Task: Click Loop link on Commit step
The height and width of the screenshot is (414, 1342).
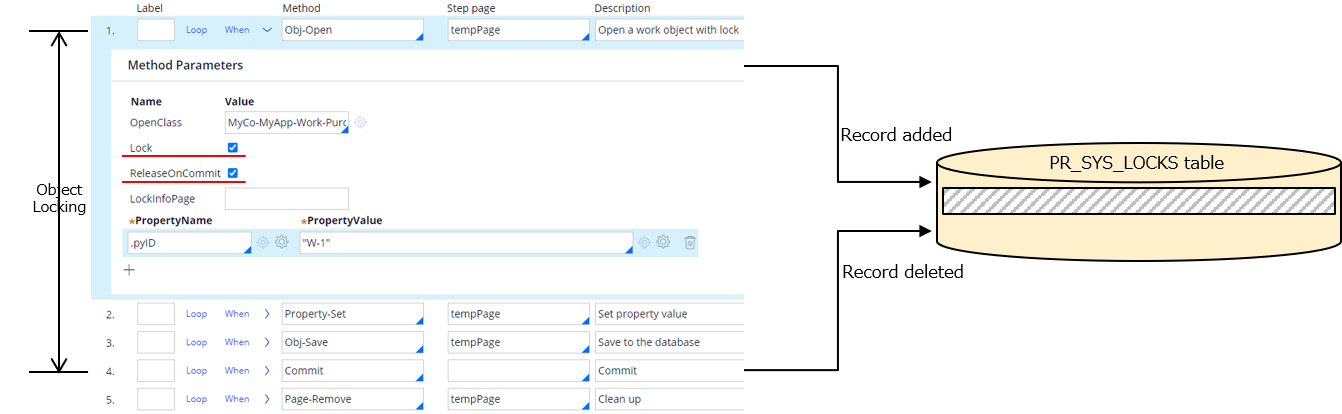Action: point(196,370)
